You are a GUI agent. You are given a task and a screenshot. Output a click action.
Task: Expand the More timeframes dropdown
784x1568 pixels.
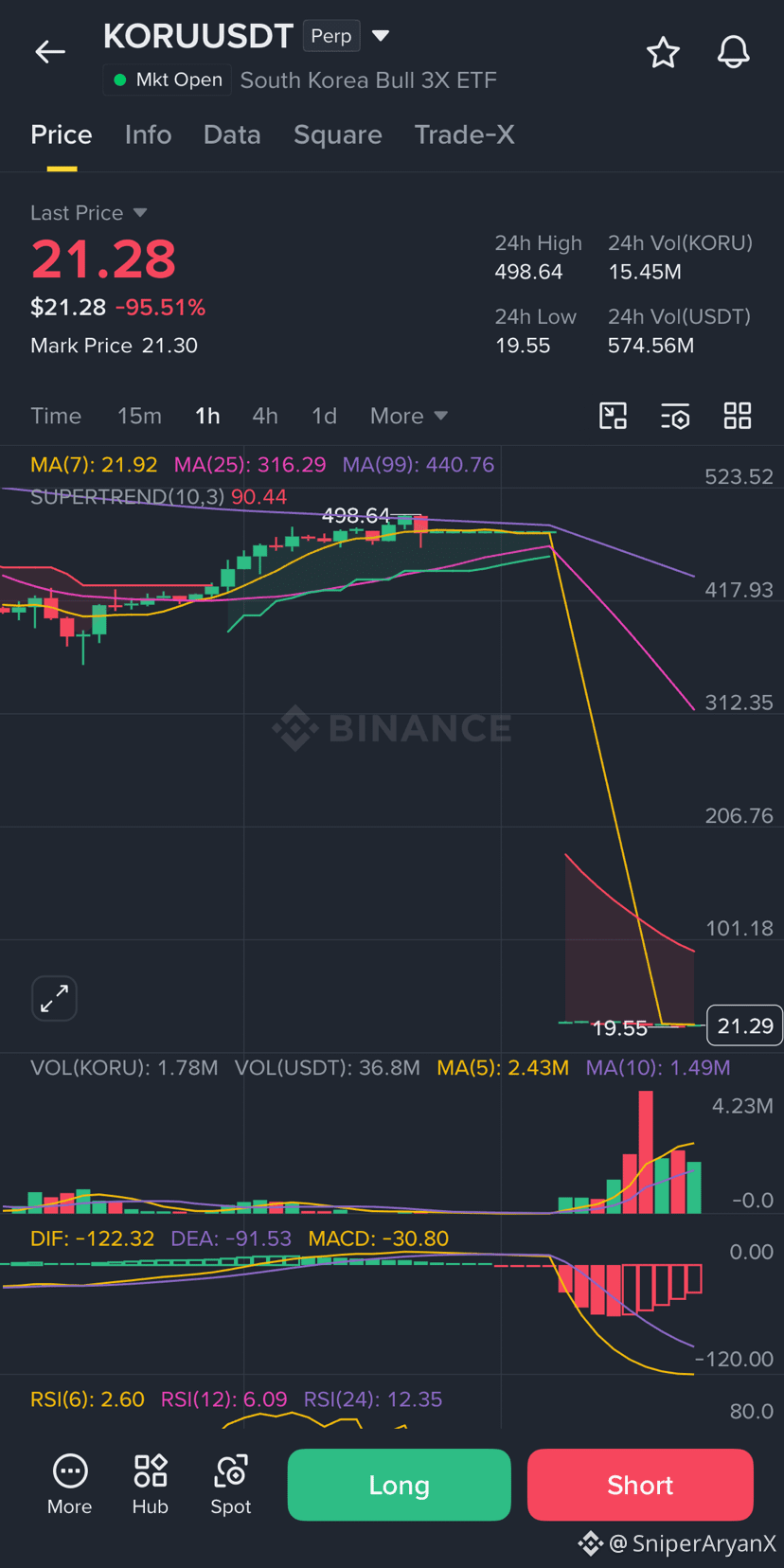tap(409, 416)
